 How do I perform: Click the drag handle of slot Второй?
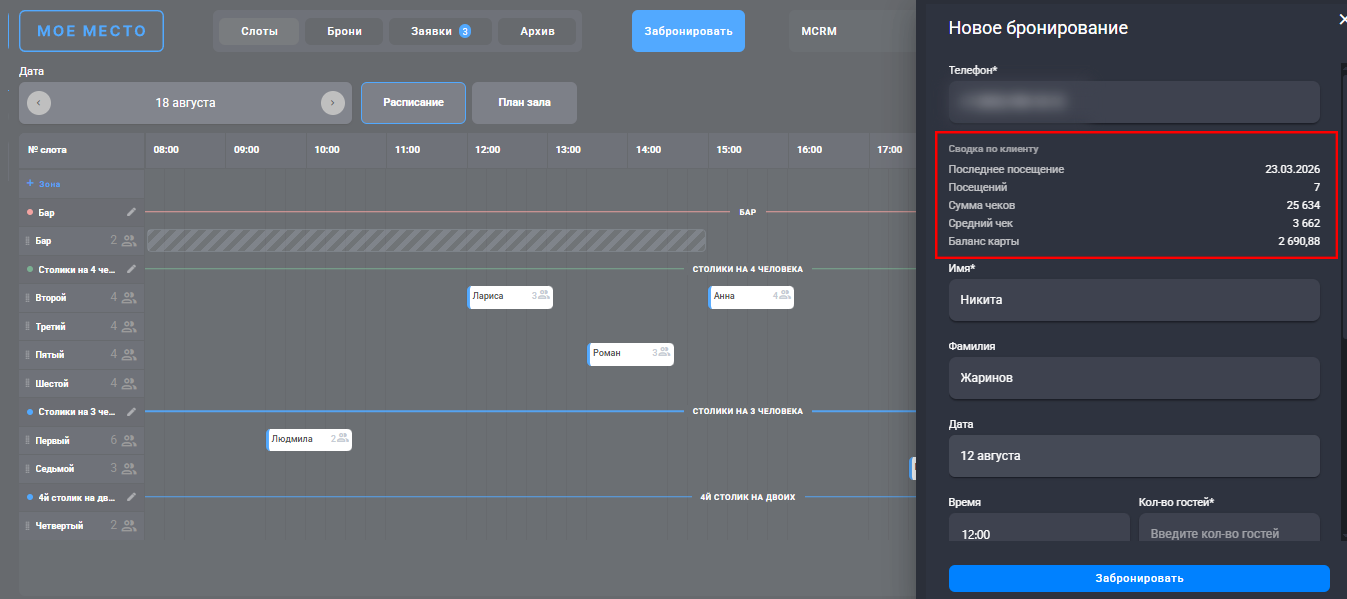coord(28,298)
